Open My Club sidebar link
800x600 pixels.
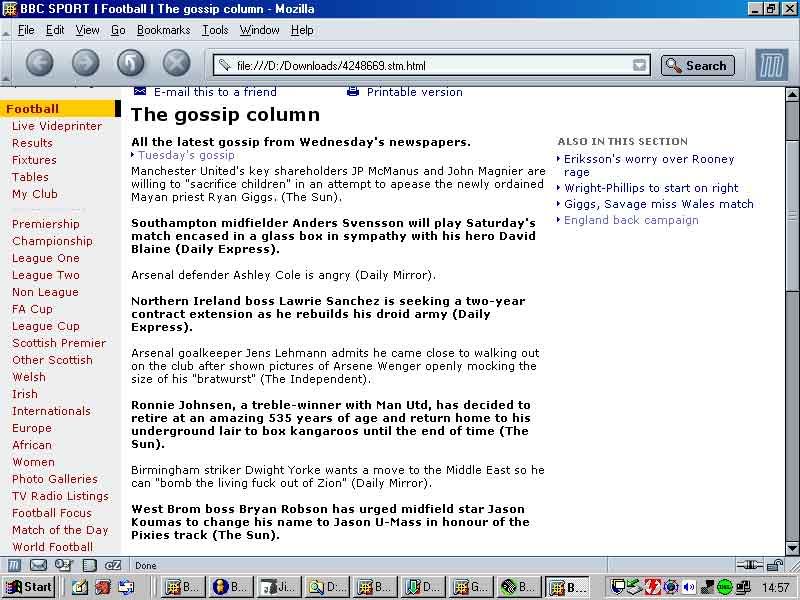tap(35, 194)
